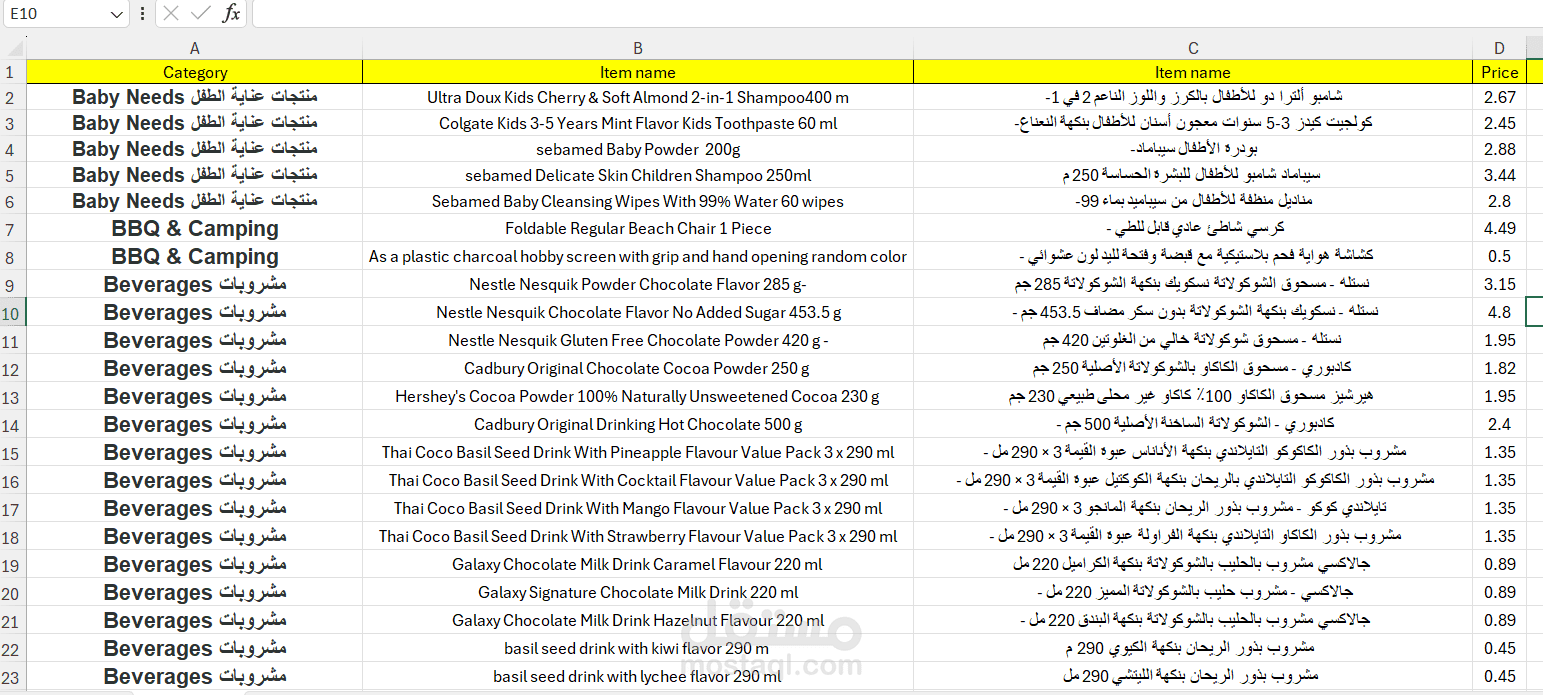
Task: Click the Arabic item name in row 14
Action: [x=1193, y=424]
